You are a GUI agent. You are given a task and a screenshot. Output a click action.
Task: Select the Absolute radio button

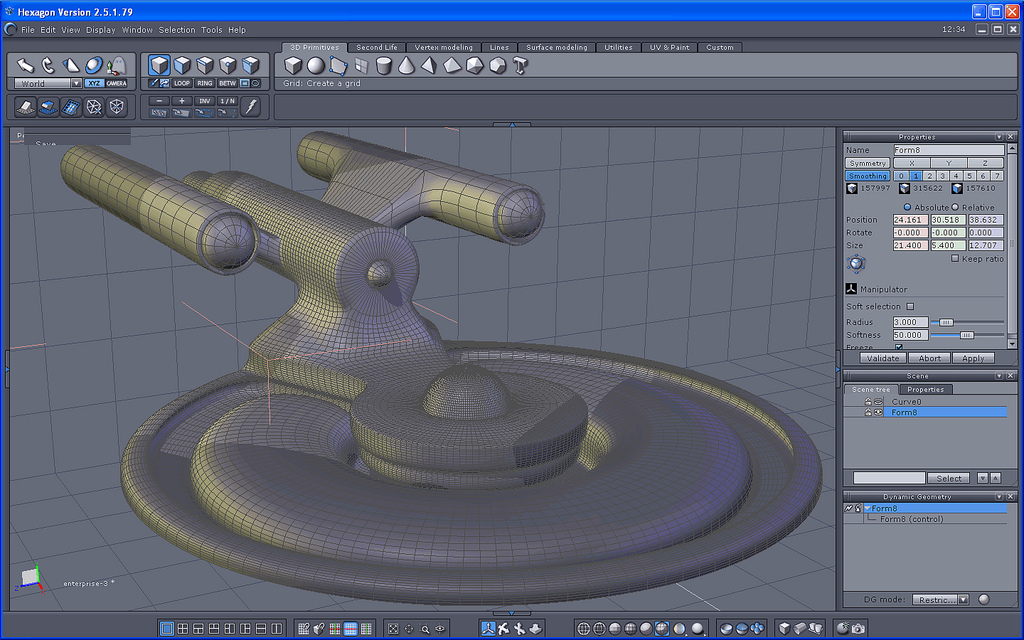(x=907, y=207)
